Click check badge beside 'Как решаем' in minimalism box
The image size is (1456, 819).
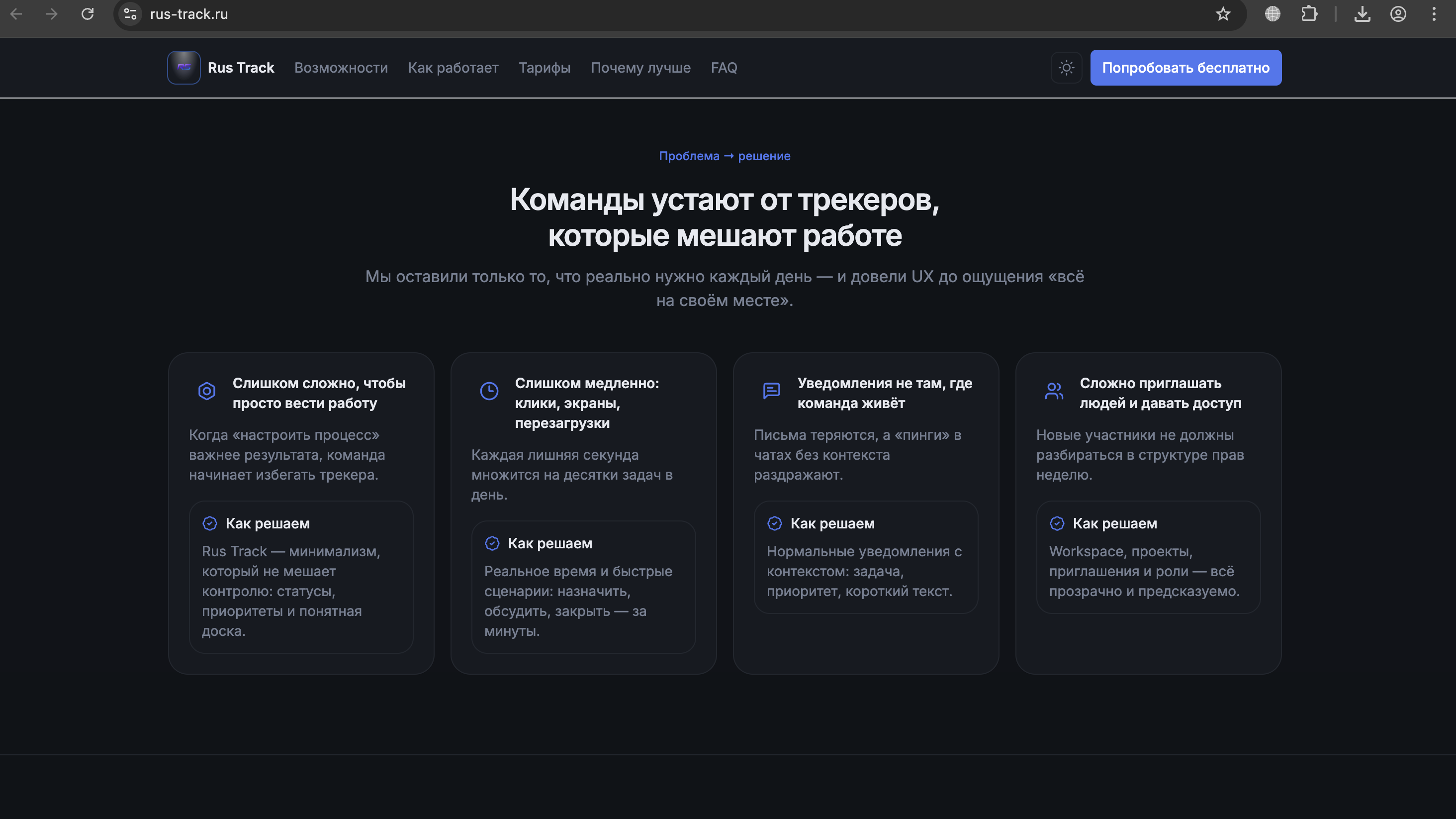[210, 524]
